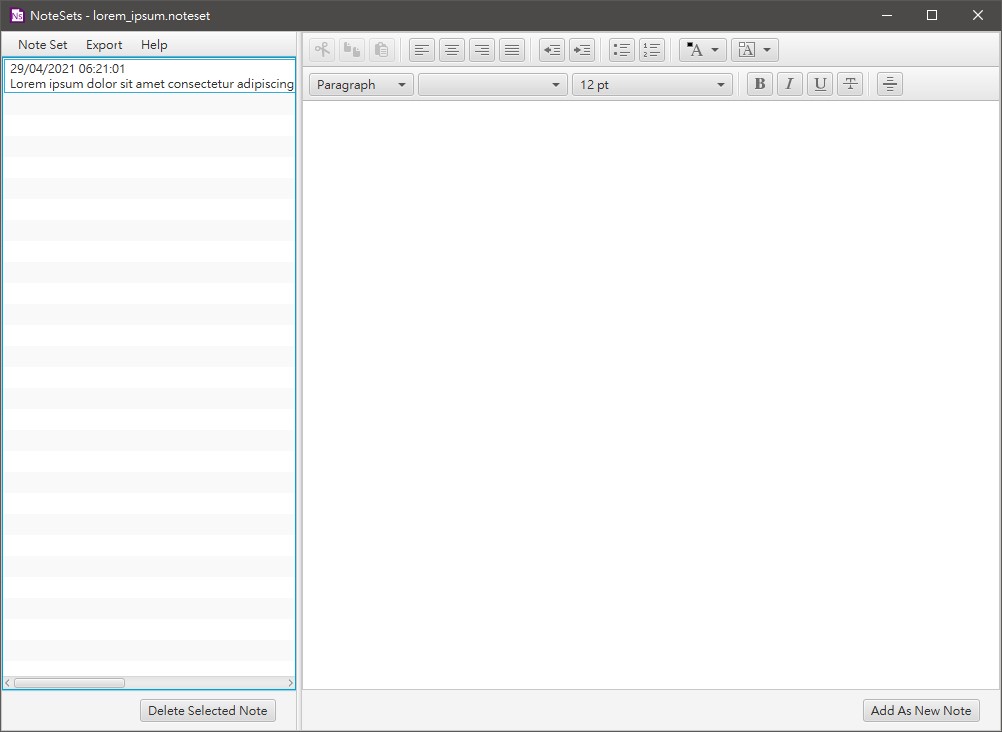Click the Copy icon
Viewport: 1002px width, 732px height.
click(351, 49)
